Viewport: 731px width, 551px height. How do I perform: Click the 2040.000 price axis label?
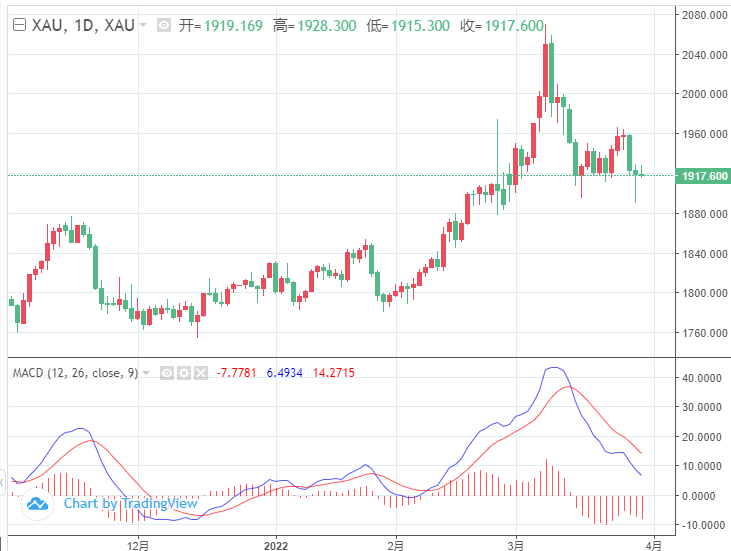click(x=704, y=55)
